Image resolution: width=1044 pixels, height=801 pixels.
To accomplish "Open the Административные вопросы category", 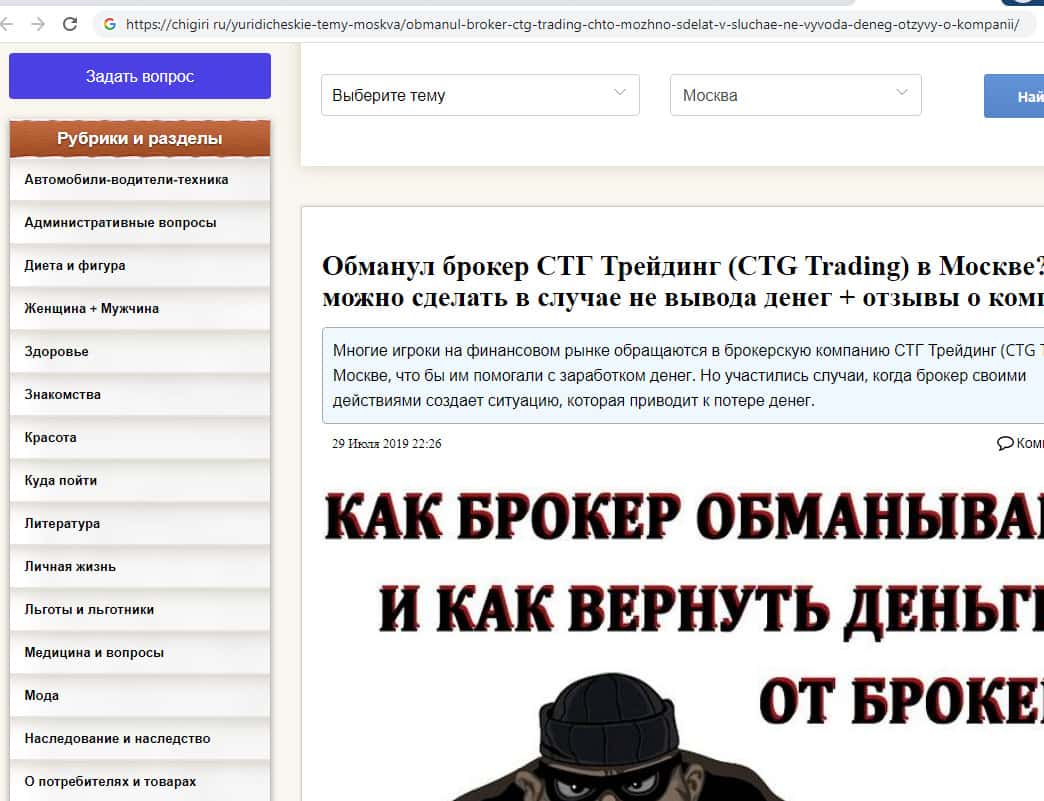I will 140,222.
